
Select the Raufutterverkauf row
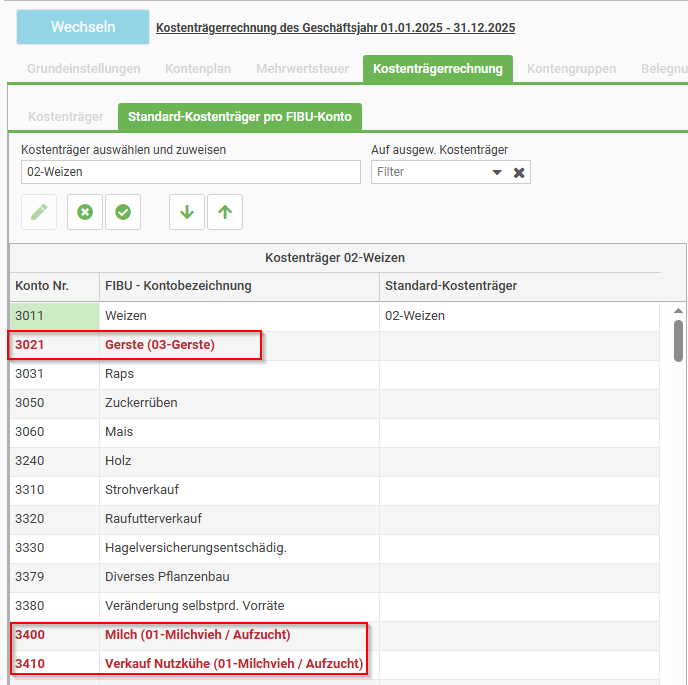click(x=335, y=519)
